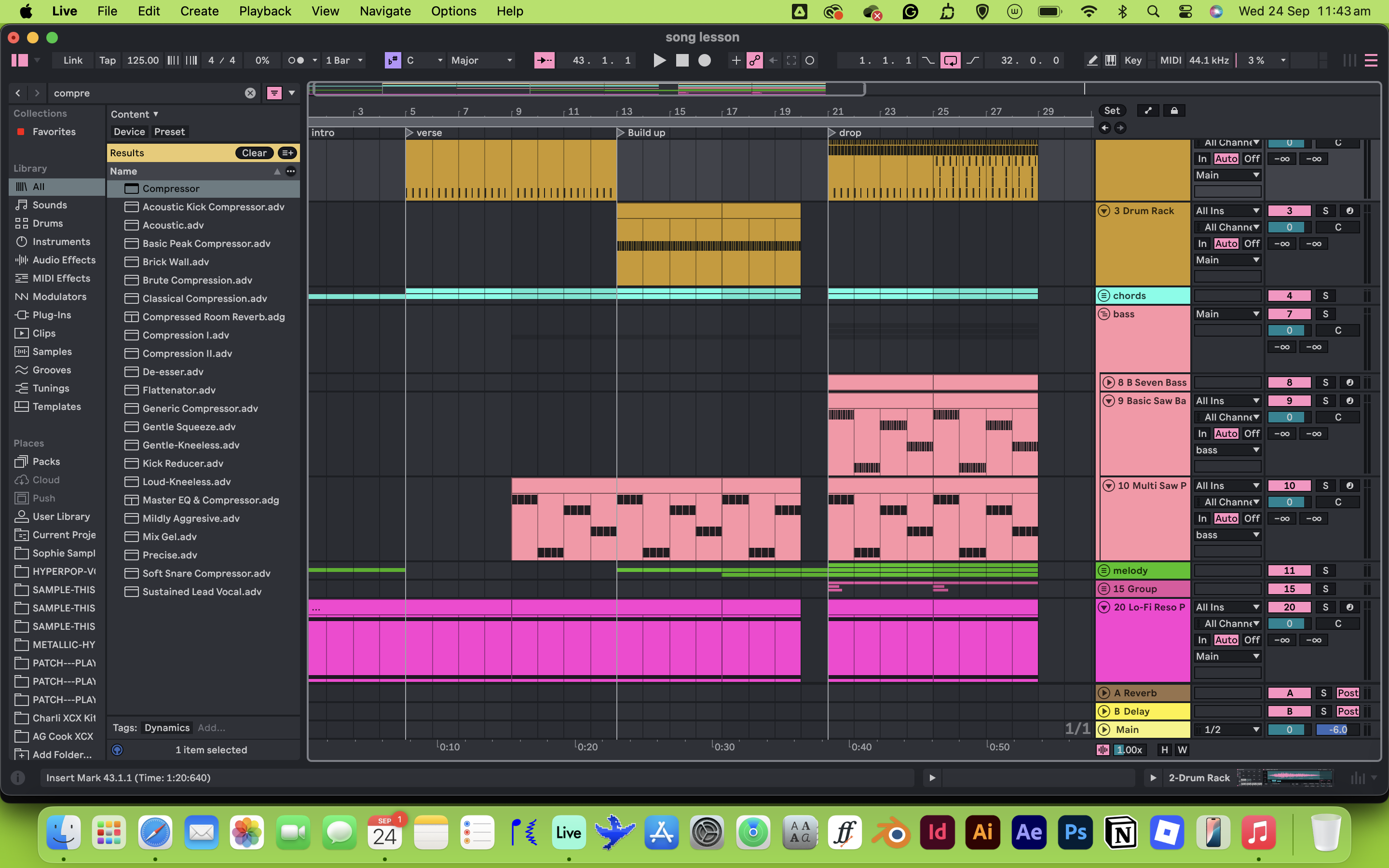Toggle the Draw Mode pencil icon
1389x868 pixels.
pyautogui.click(x=1092, y=60)
